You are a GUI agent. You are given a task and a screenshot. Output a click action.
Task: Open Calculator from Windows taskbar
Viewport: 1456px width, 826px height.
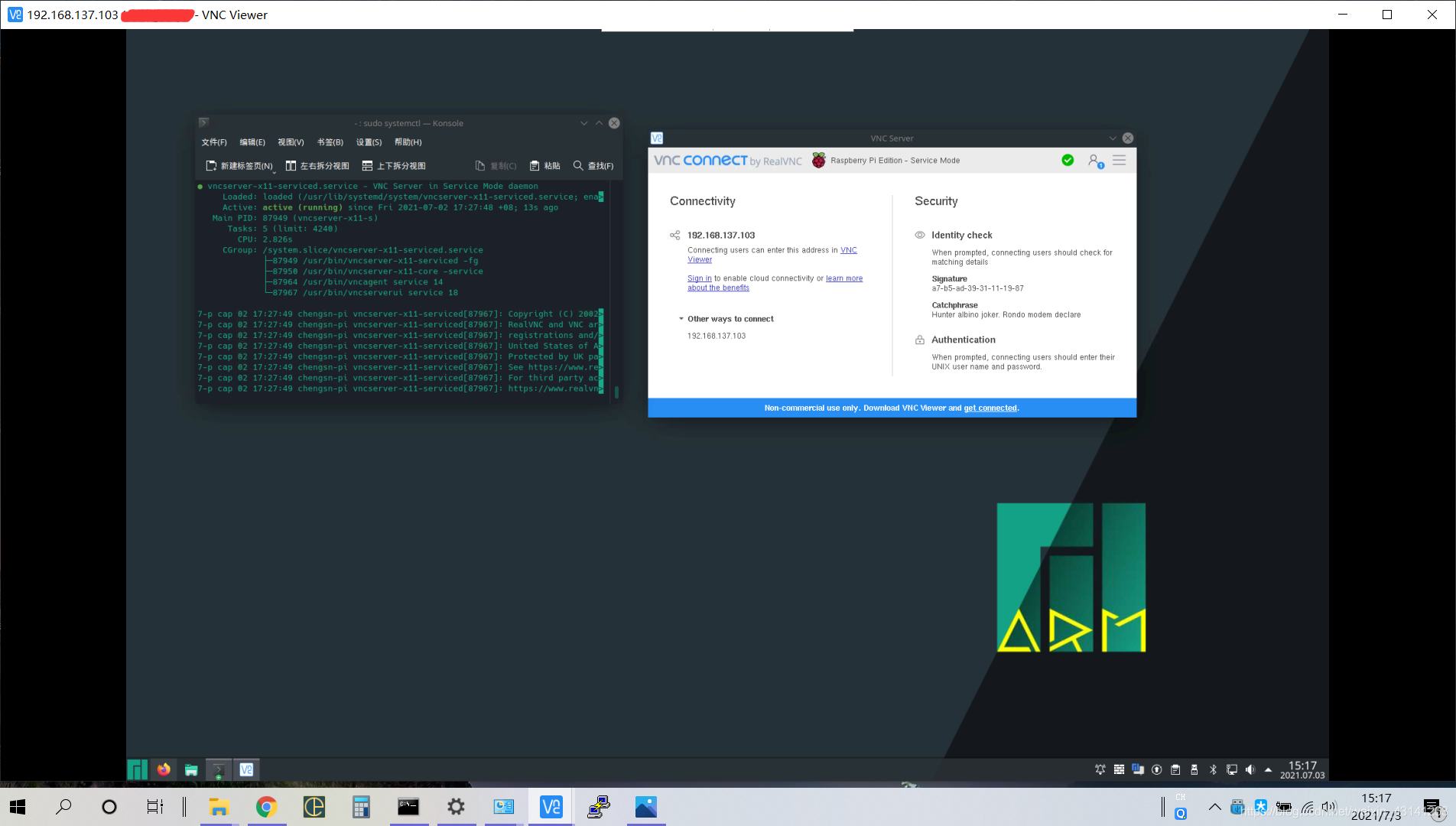(x=361, y=807)
